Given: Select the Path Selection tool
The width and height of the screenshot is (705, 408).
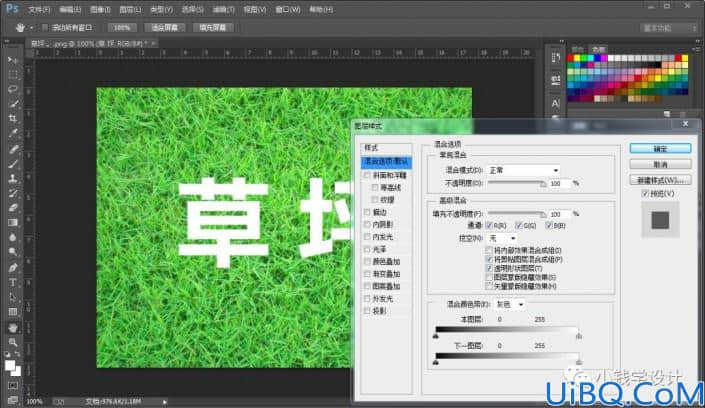Looking at the screenshot, I should pos(13,297).
